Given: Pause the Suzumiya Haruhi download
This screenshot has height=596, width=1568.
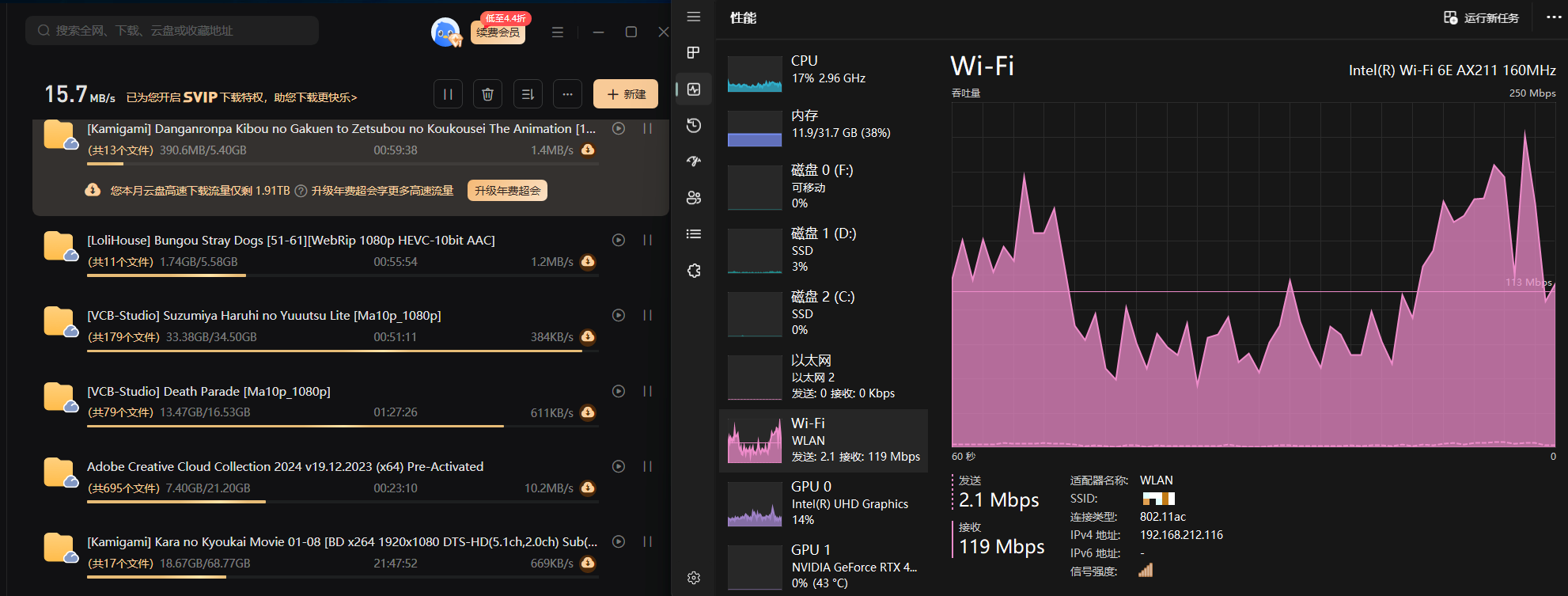Looking at the screenshot, I should [x=647, y=315].
